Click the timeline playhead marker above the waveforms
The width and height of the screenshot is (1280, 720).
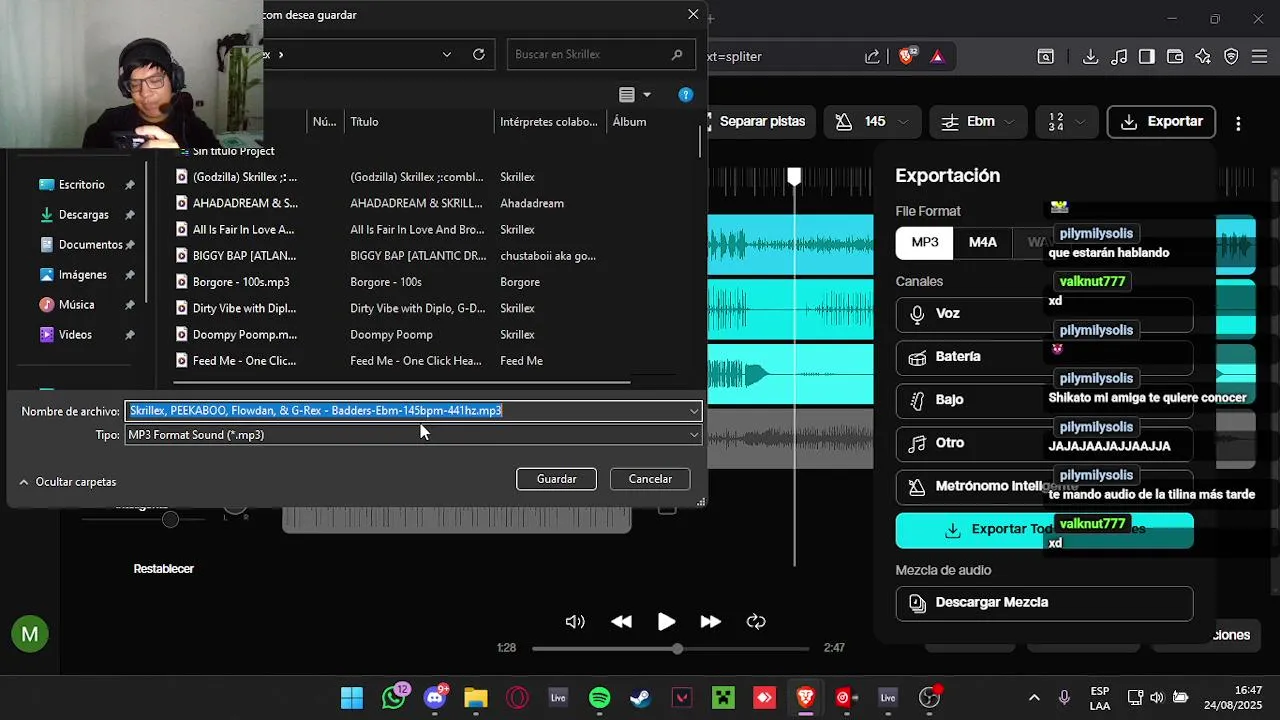coord(794,177)
